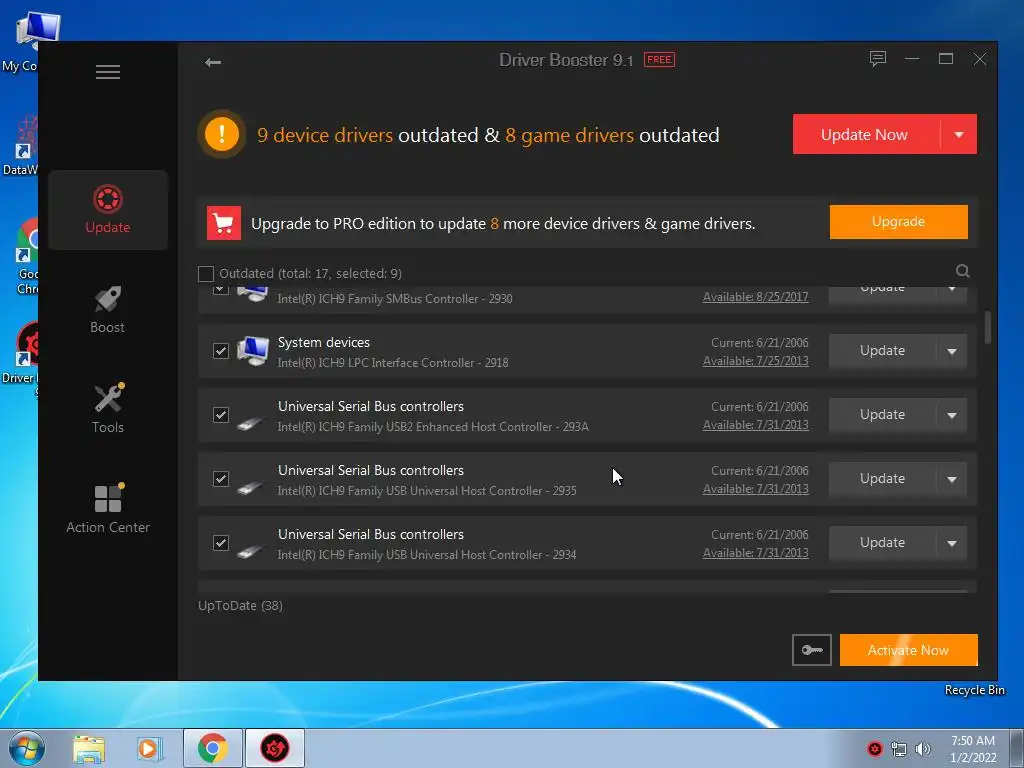Switch to Chrome in the taskbar
The image size is (1024, 768).
coord(212,748)
